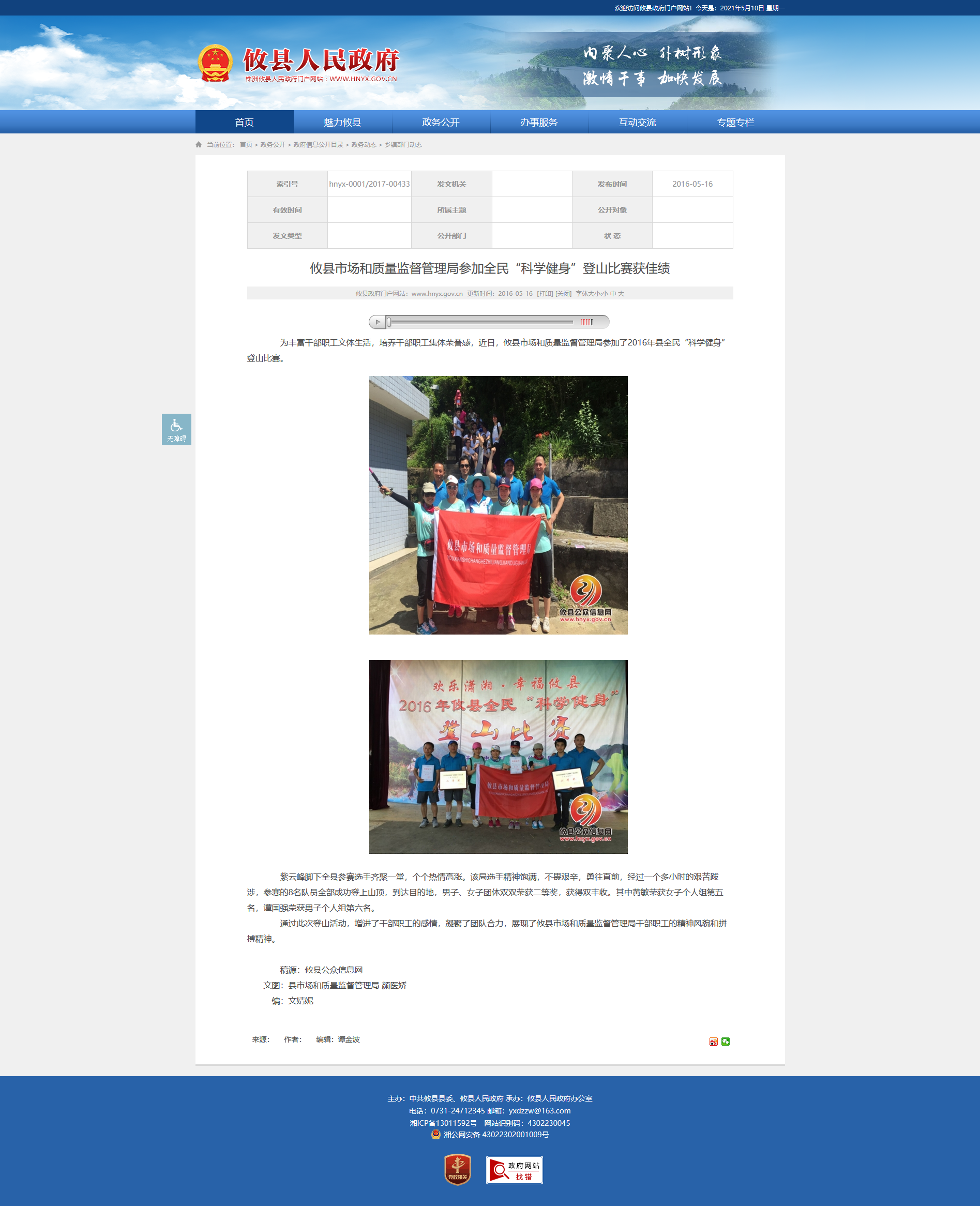Go to 互动交流 section
Screen dimensions: 980x1206
tap(637, 122)
